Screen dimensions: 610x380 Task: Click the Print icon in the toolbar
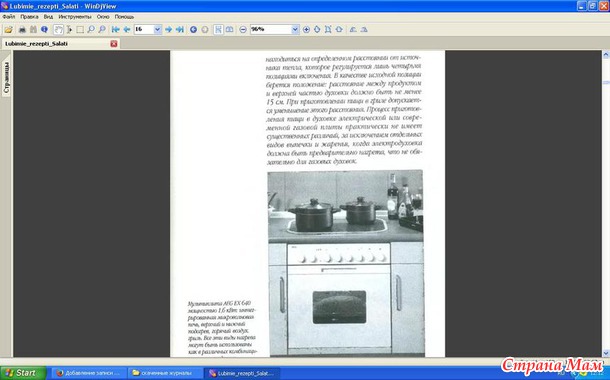click(x=23, y=29)
